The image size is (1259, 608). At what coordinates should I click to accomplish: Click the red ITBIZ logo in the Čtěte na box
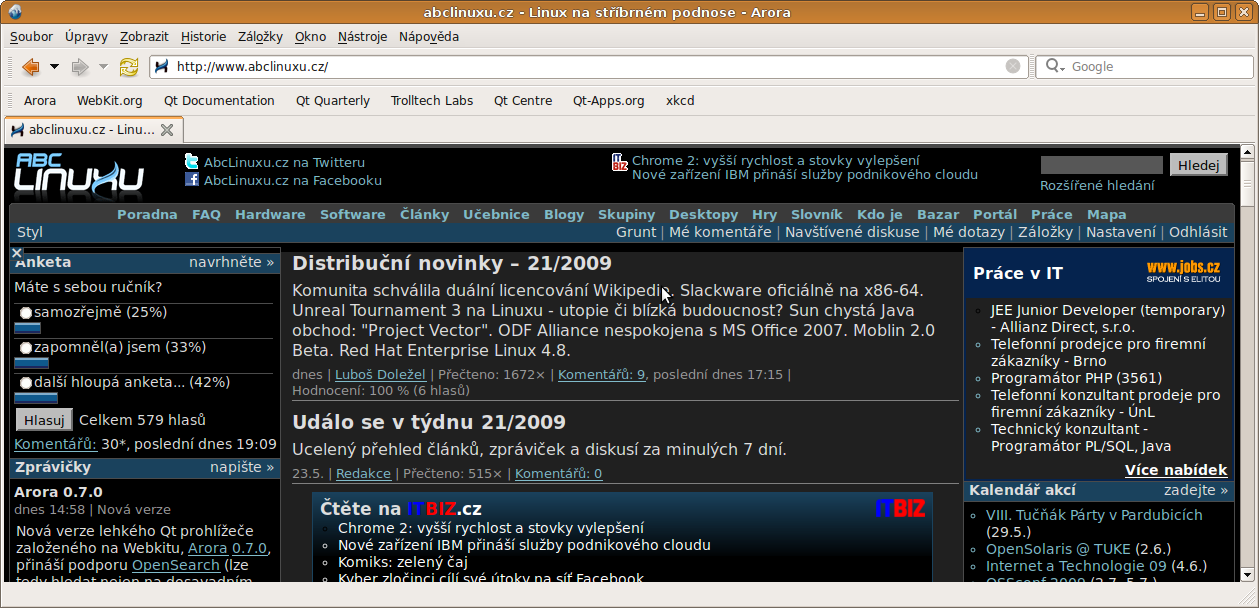click(900, 509)
